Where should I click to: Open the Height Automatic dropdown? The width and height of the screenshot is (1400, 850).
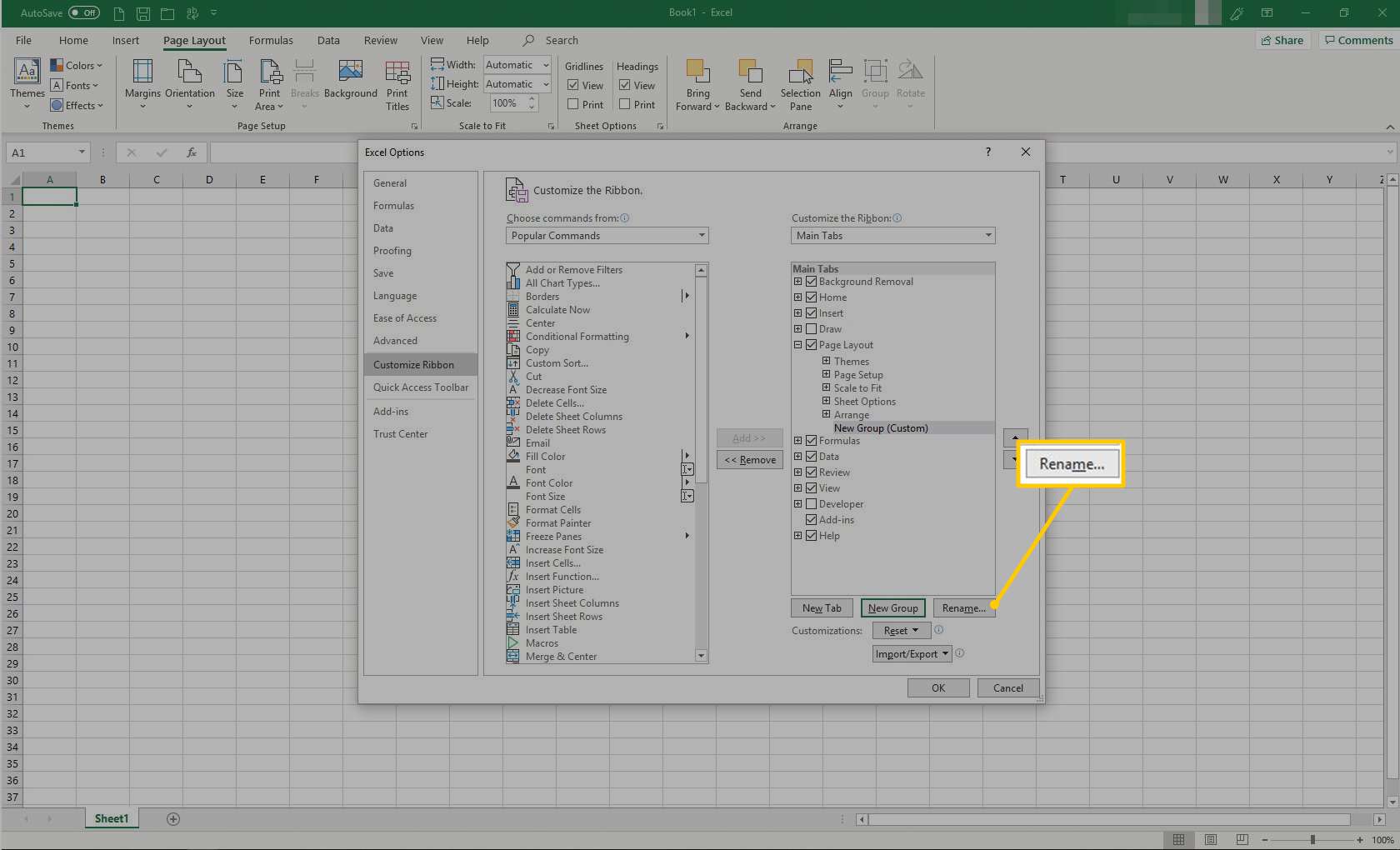coord(517,84)
